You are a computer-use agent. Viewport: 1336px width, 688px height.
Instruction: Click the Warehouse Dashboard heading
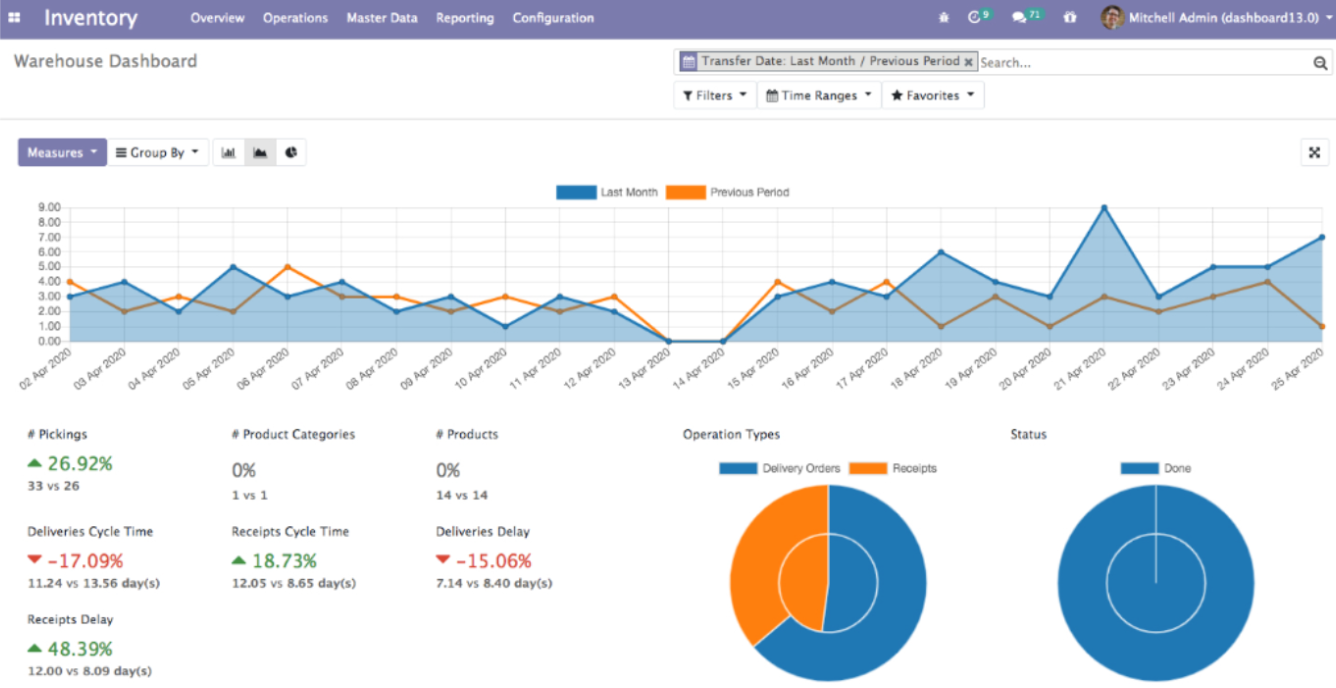pyautogui.click(x=105, y=61)
